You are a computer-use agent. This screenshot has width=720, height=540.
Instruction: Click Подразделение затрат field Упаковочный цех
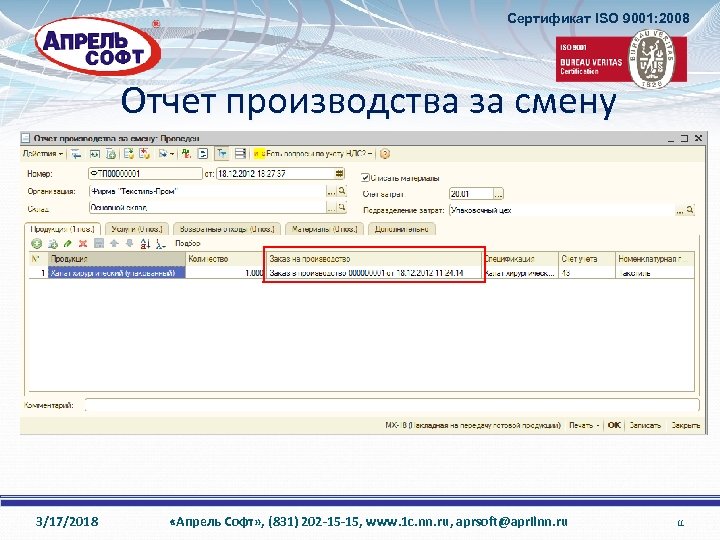[x=562, y=210]
